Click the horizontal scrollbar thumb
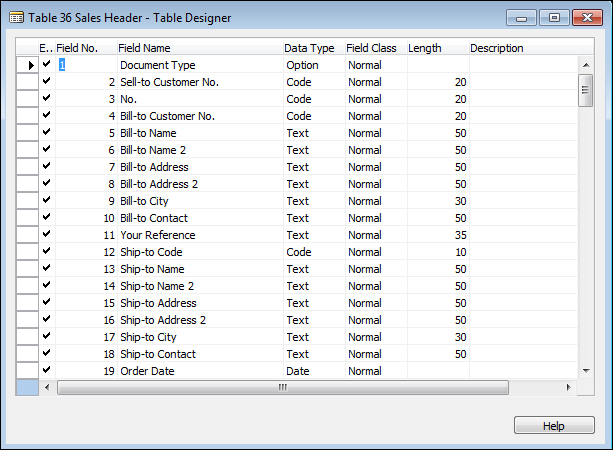This screenshot has width=613, height=450. click(283, 387)
